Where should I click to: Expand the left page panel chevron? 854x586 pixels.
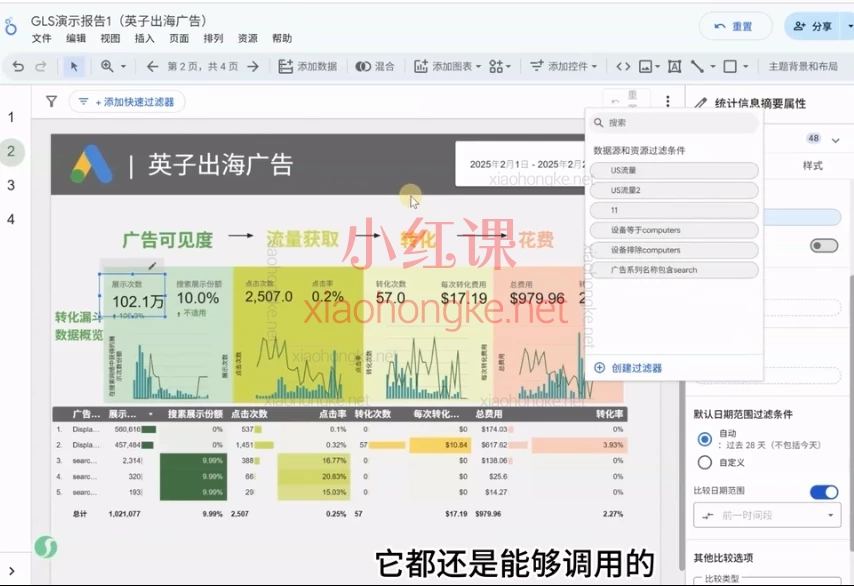point(11,571)
